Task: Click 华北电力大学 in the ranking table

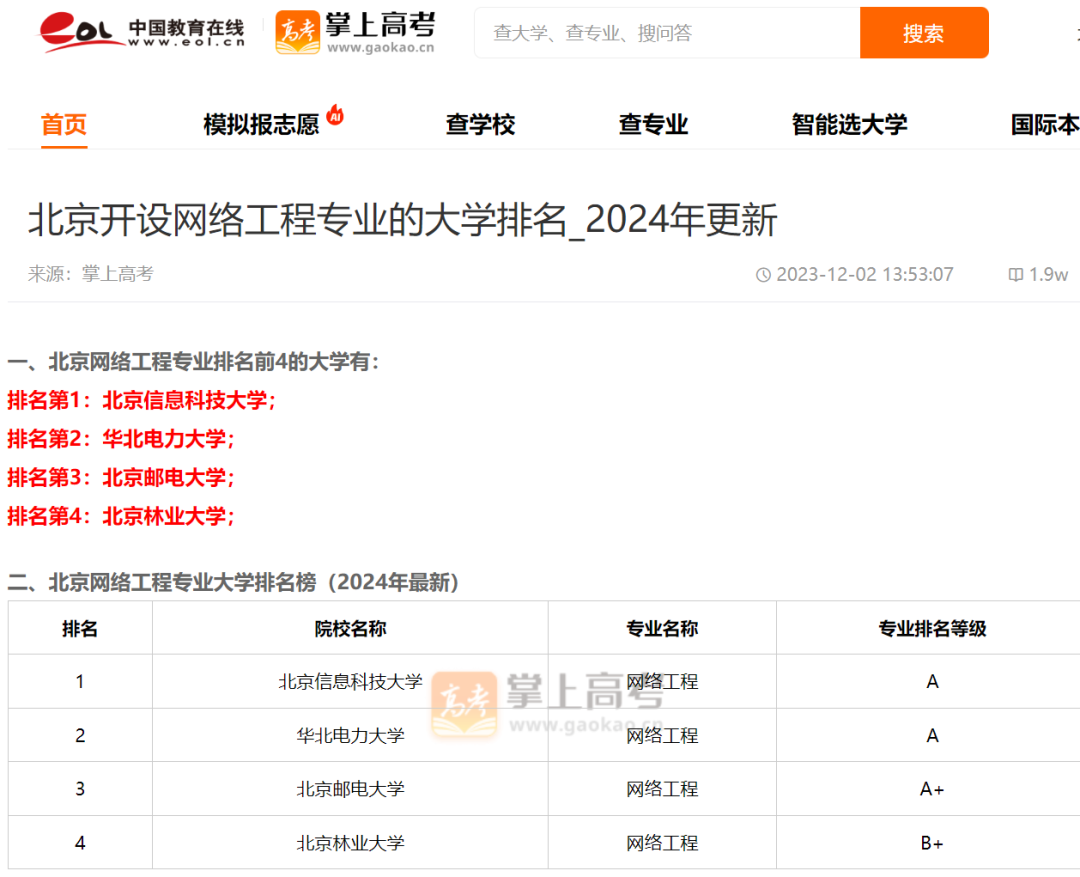Action: click(350, 736)
